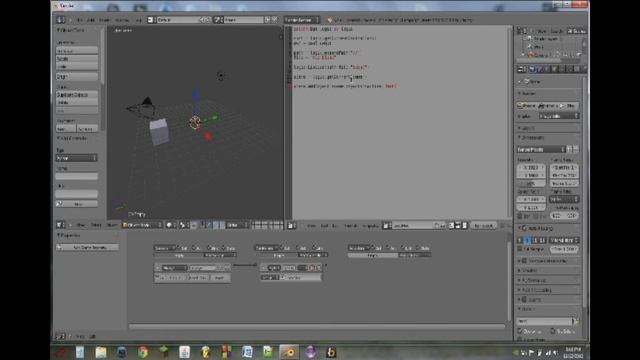Open the Format menu in Text Editor header

351,226
